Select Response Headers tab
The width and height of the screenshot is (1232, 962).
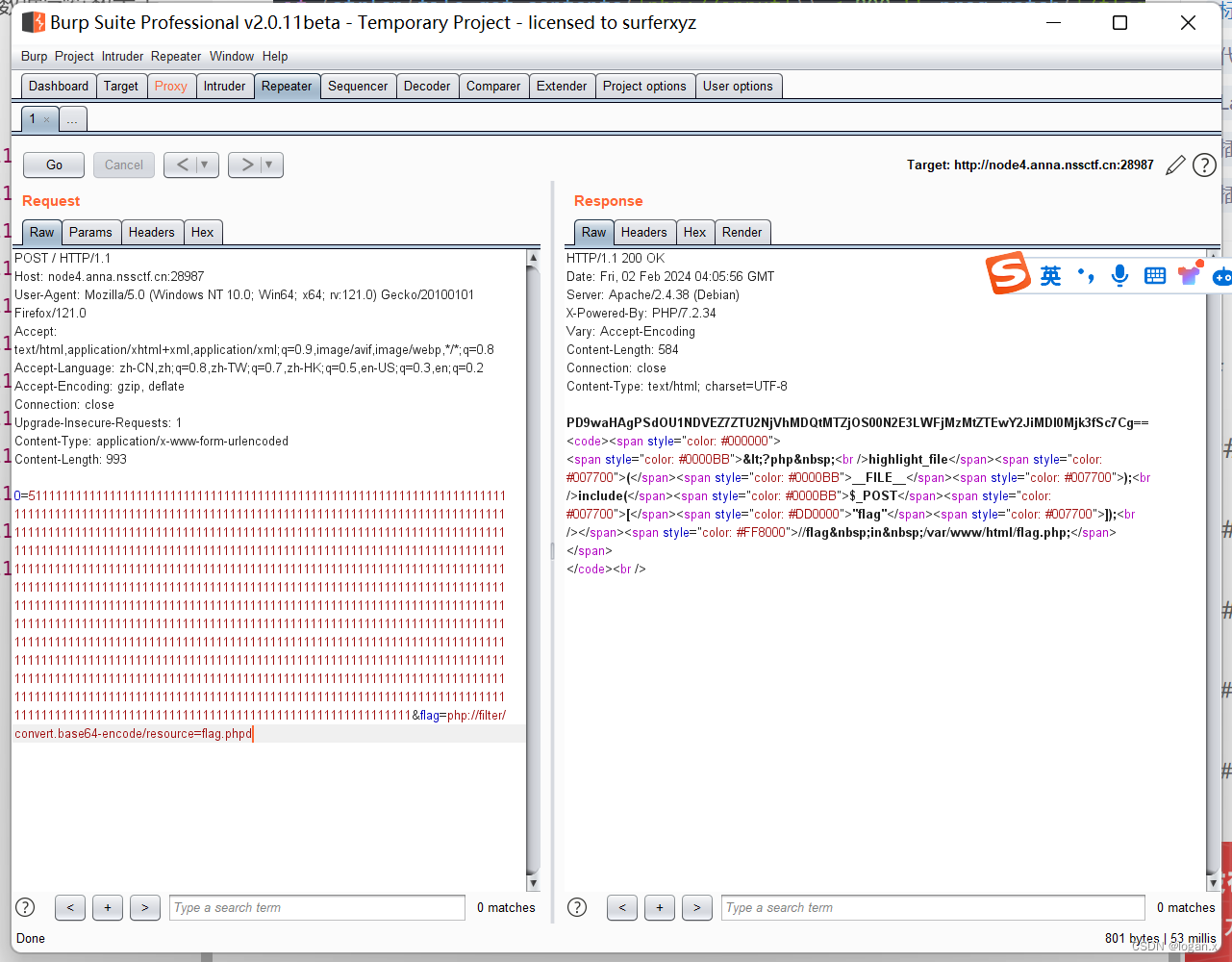(643, 232)
